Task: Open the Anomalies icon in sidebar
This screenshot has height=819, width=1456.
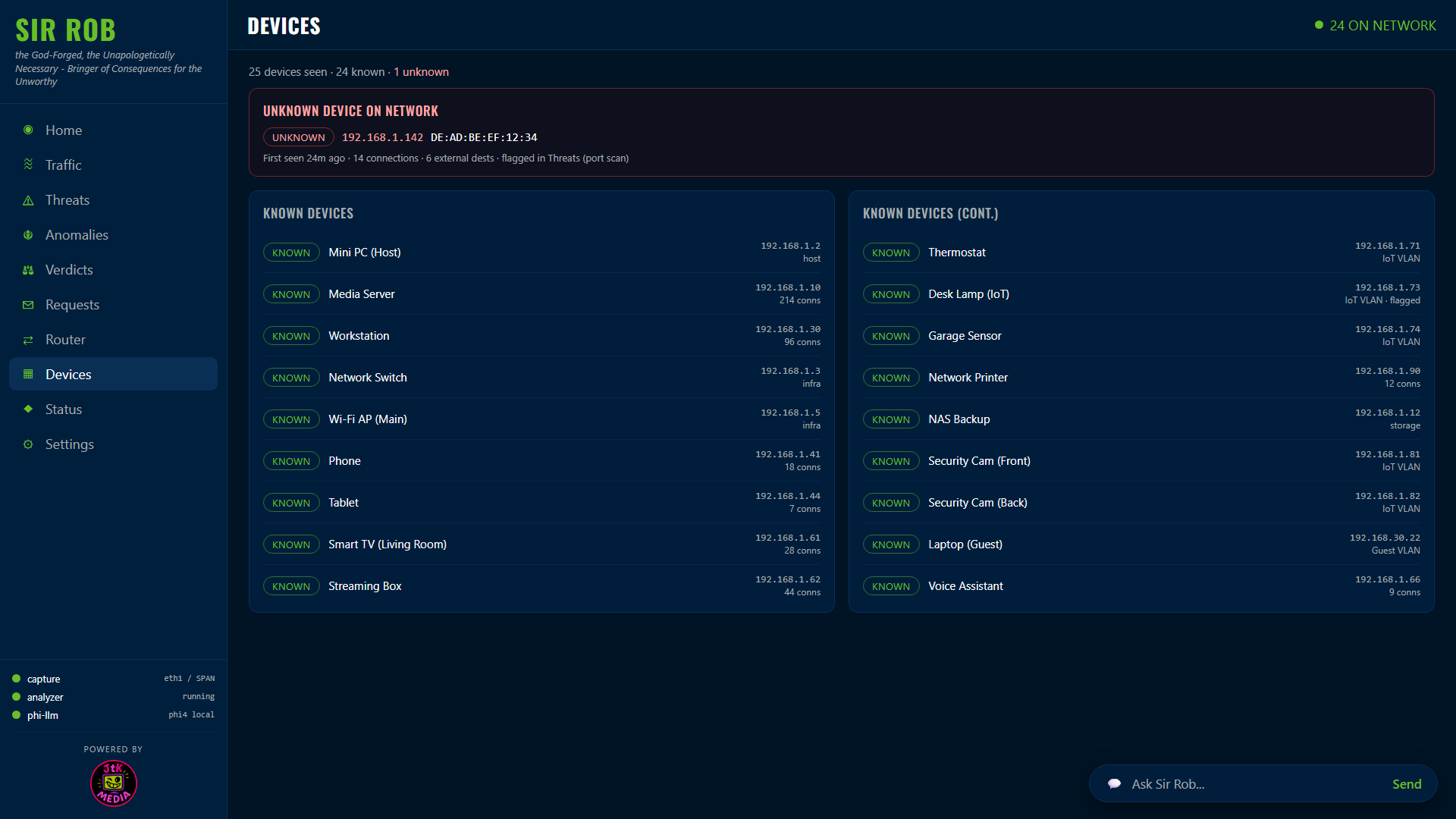Action: pos(28,235)
